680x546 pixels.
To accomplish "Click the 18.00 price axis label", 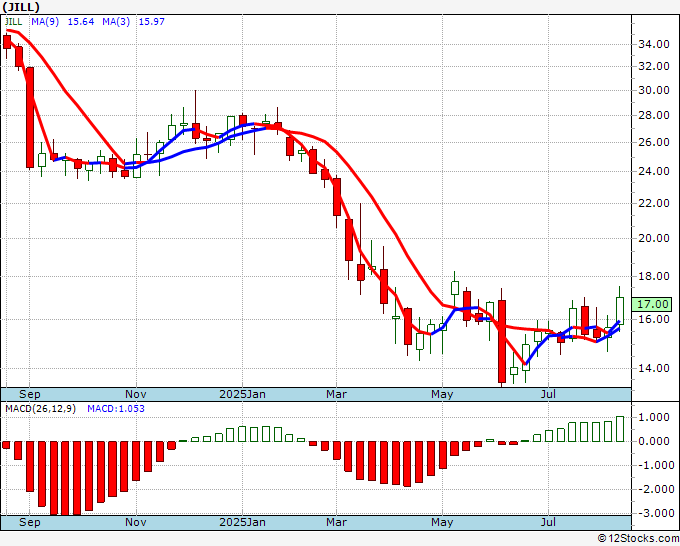I will [654, 276].
